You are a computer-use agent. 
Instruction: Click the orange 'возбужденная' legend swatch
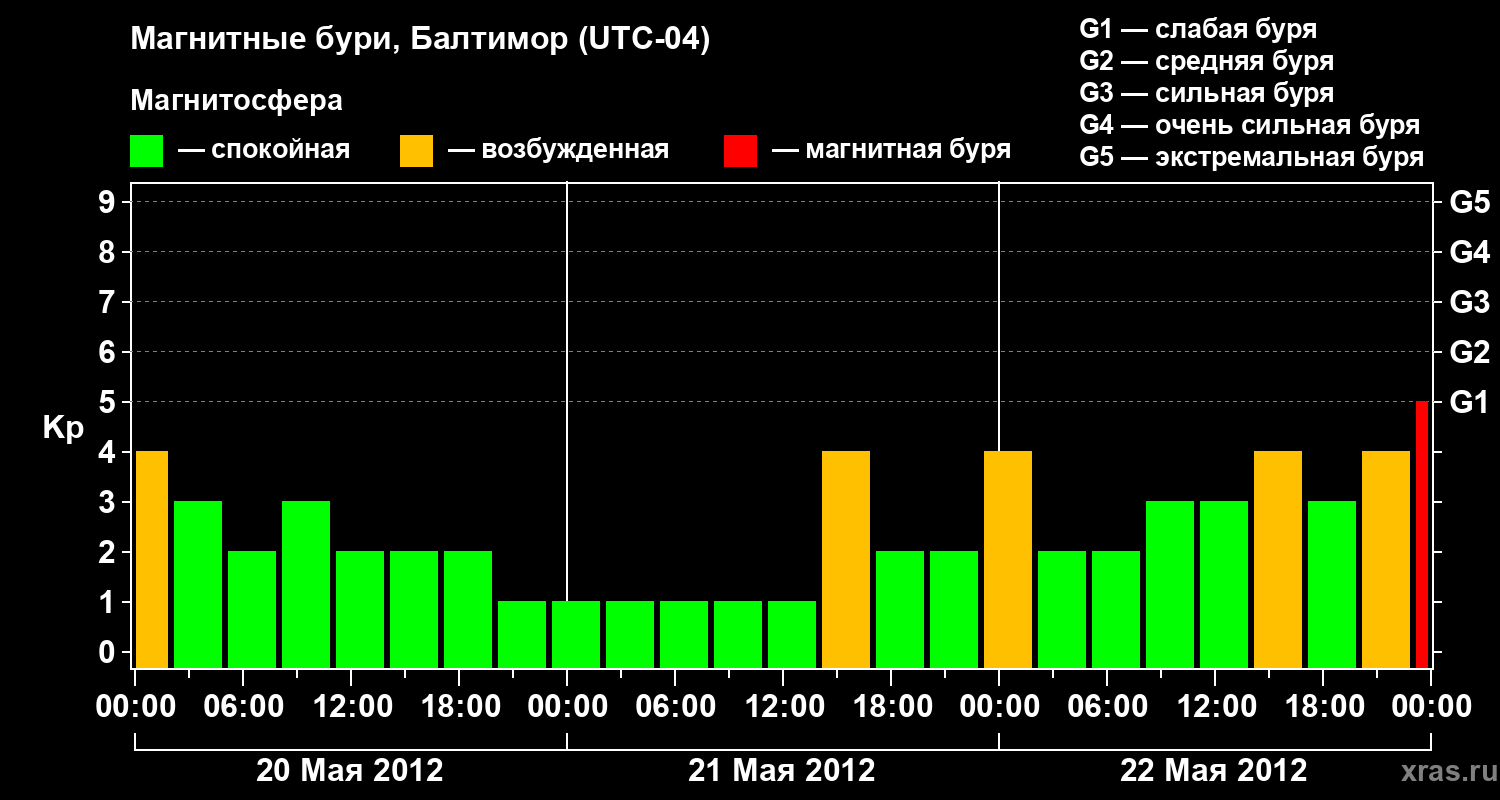pyautogui.click(x=417, y=151)
